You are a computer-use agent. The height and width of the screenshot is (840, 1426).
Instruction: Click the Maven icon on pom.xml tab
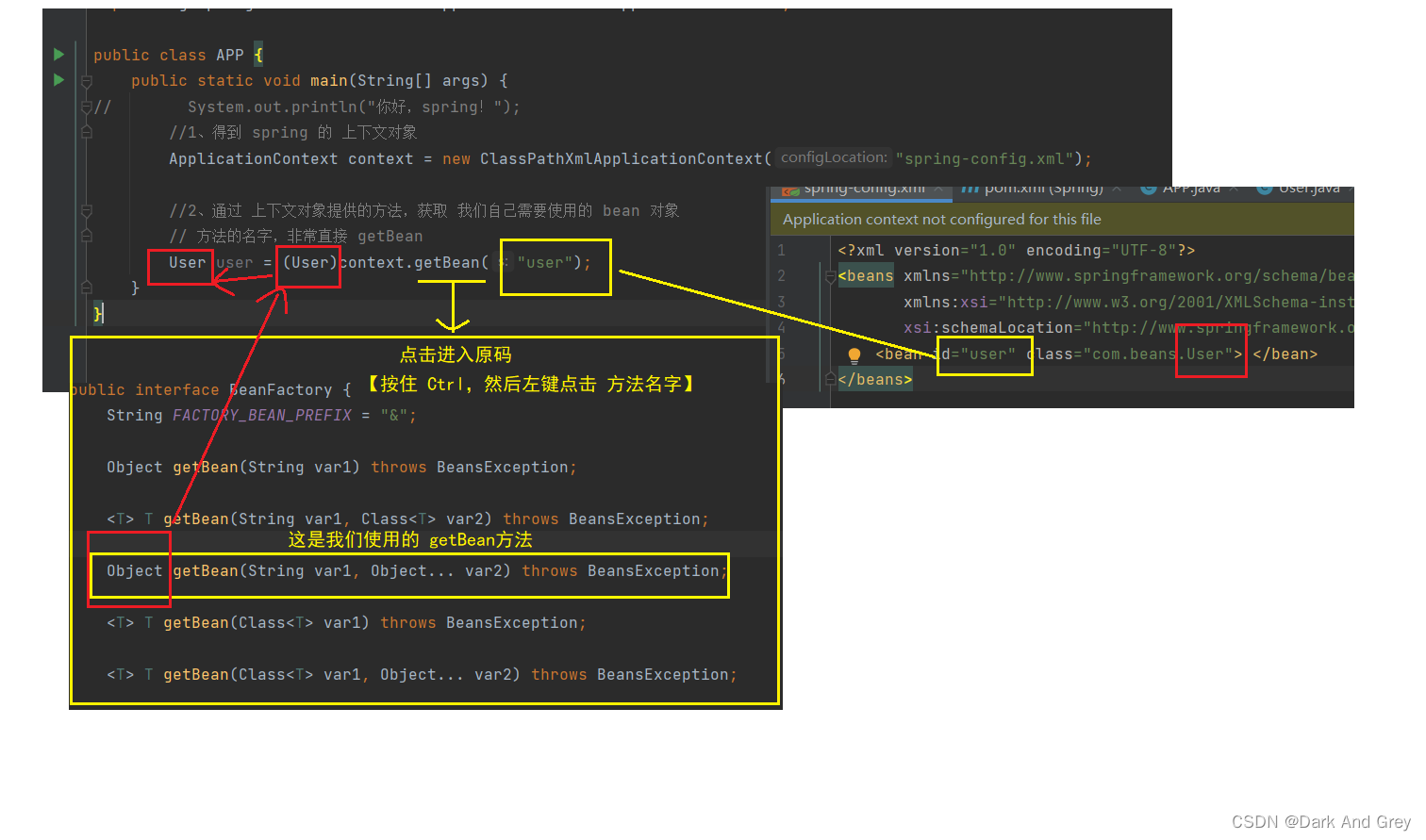click(970, 189)
